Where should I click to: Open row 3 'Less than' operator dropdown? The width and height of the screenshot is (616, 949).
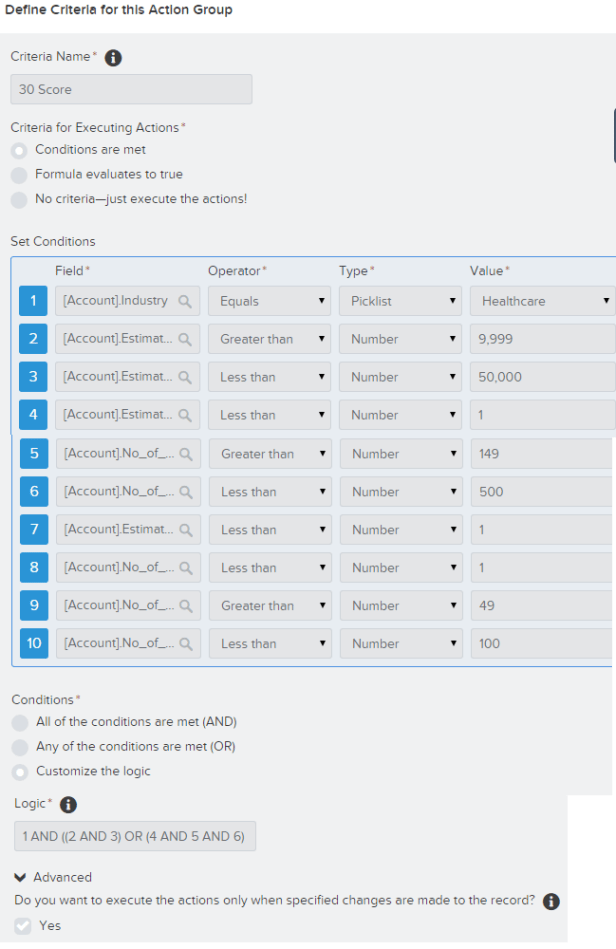(x=269, y=377)
